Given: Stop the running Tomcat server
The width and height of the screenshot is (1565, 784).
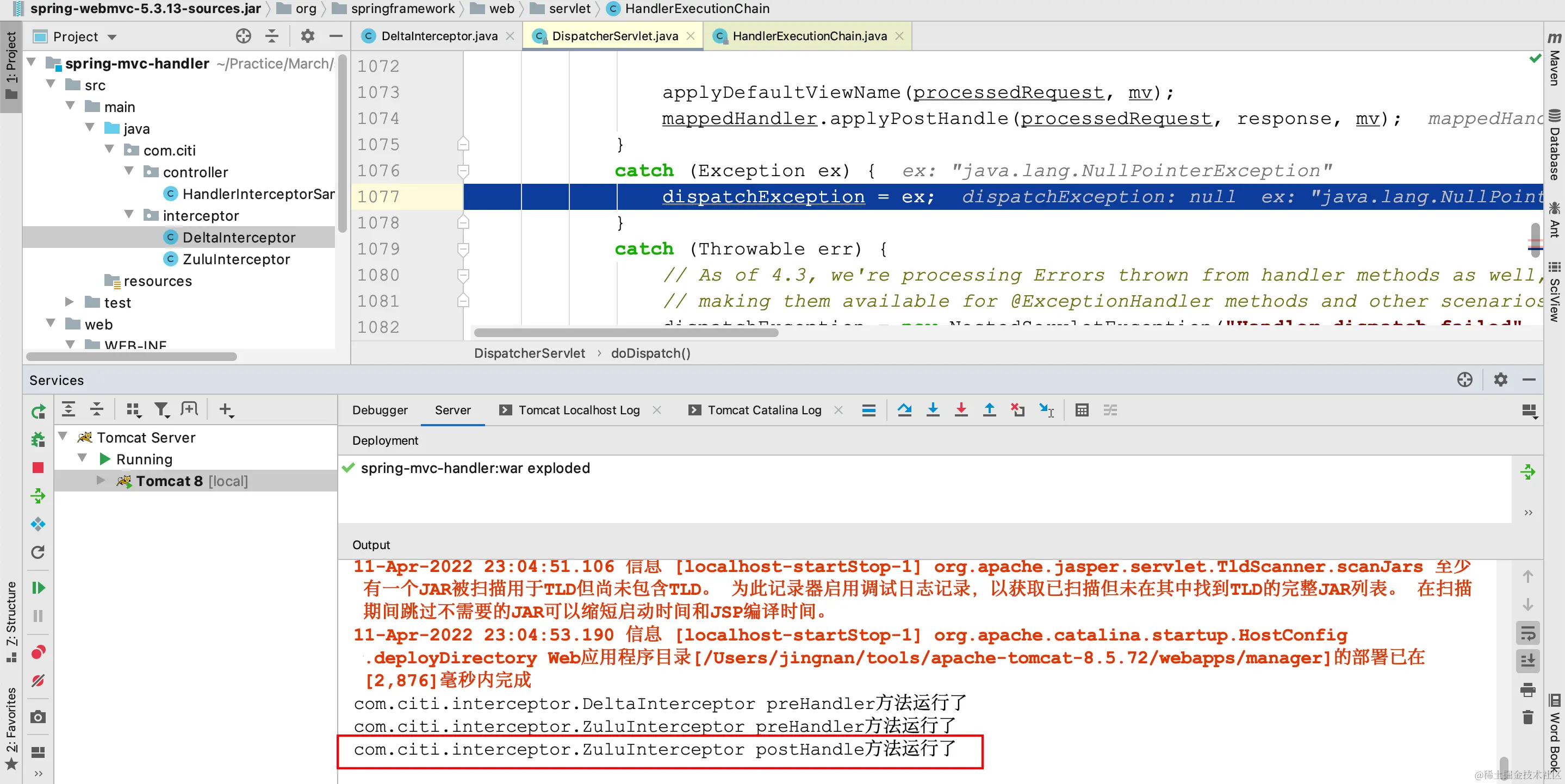Looking at the screenshot, I should [38, 467].
